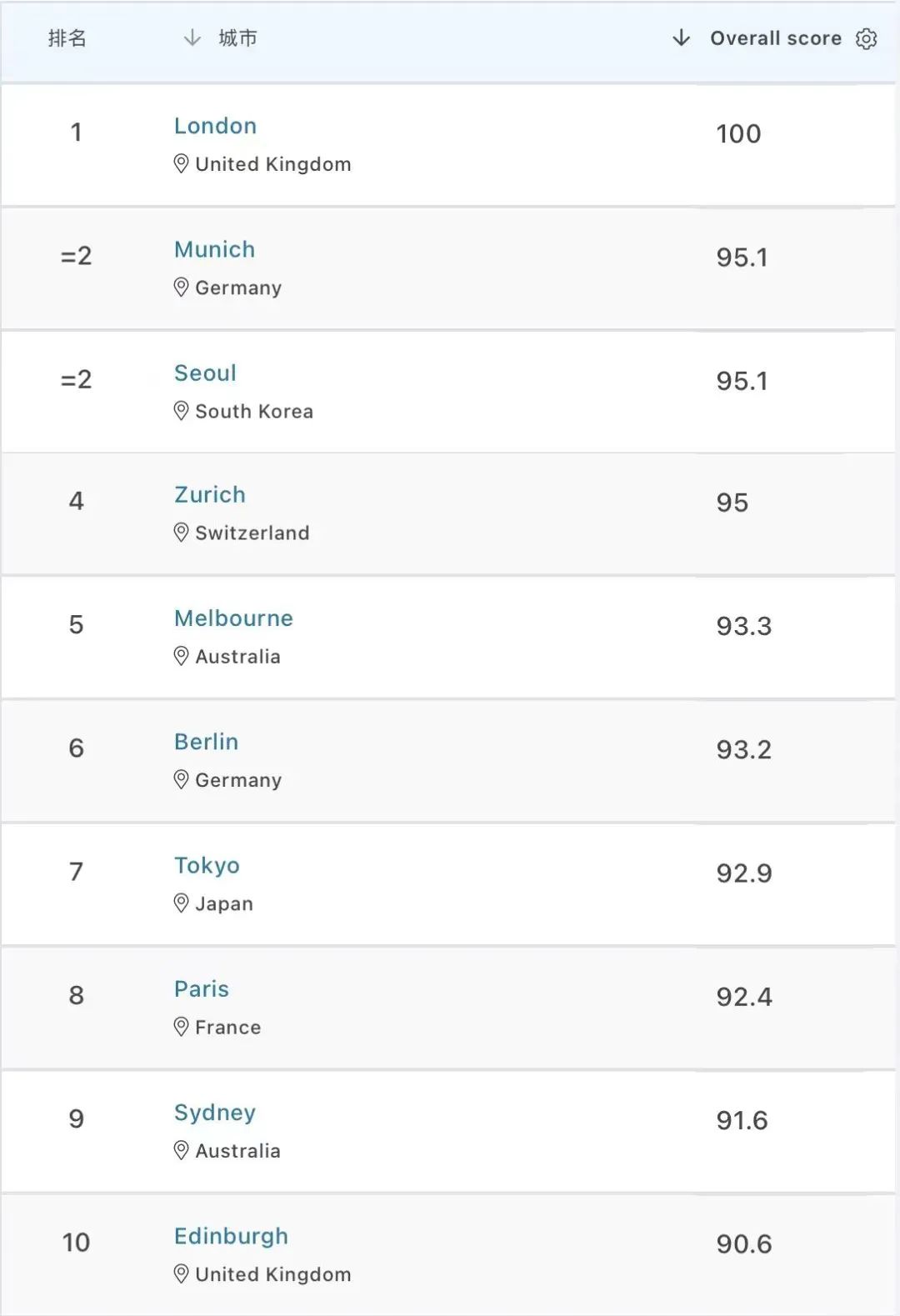Sort table by 城市 column header
The height and width of the screenshot is (1316, 900).
pos(237,38)
